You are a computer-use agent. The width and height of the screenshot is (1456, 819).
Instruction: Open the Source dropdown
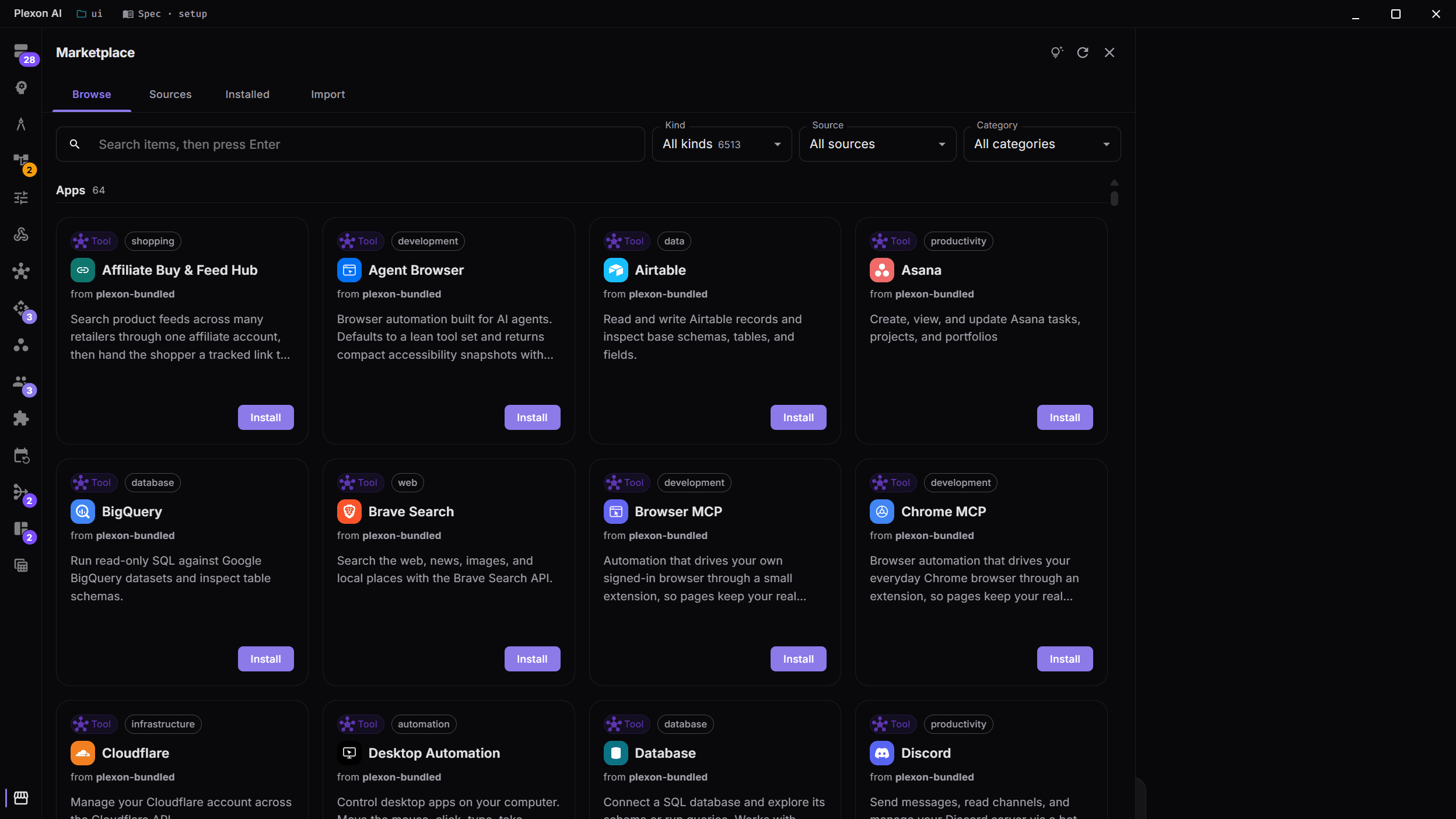[877, 144]
